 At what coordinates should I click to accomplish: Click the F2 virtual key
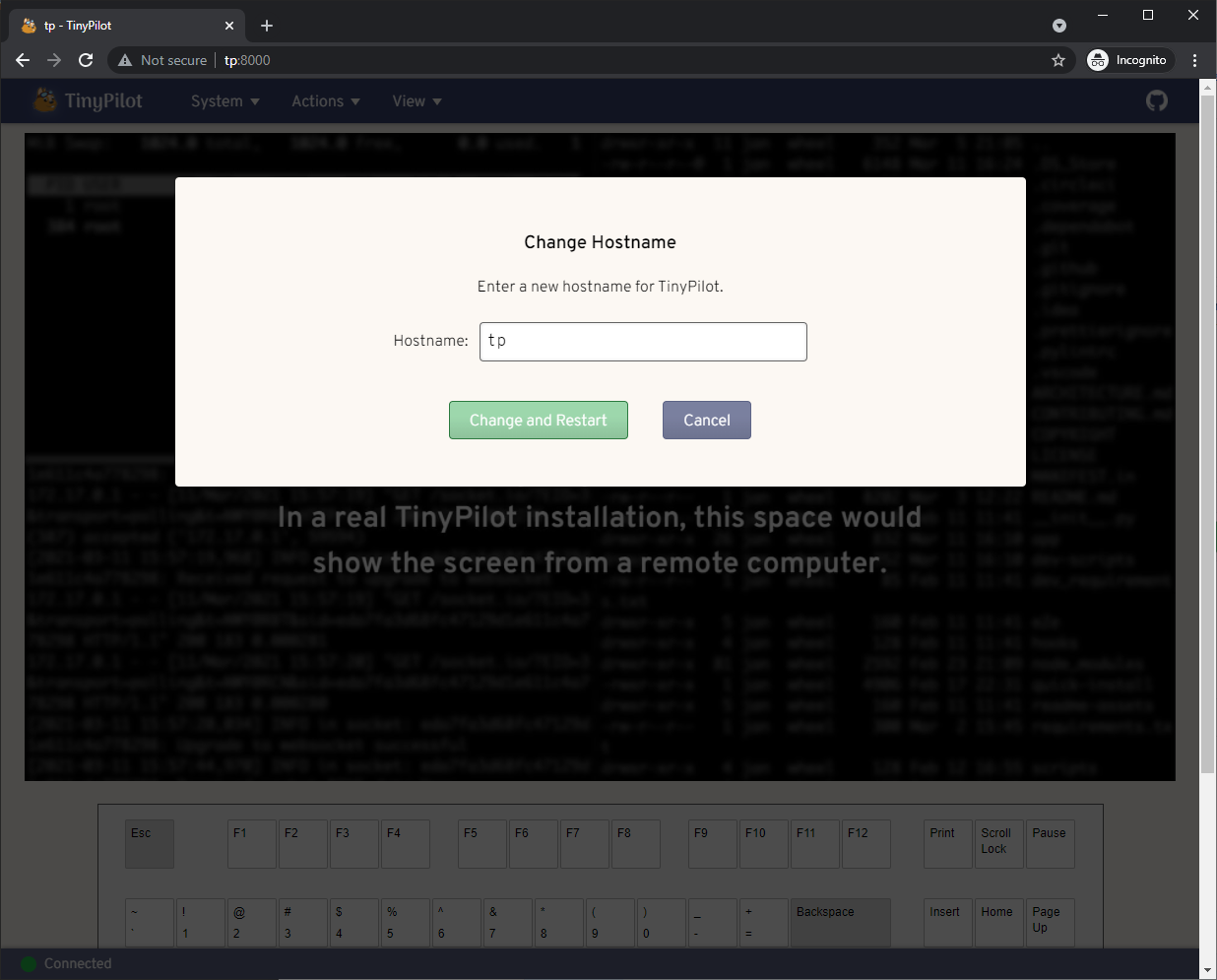[x=303, y=844]
